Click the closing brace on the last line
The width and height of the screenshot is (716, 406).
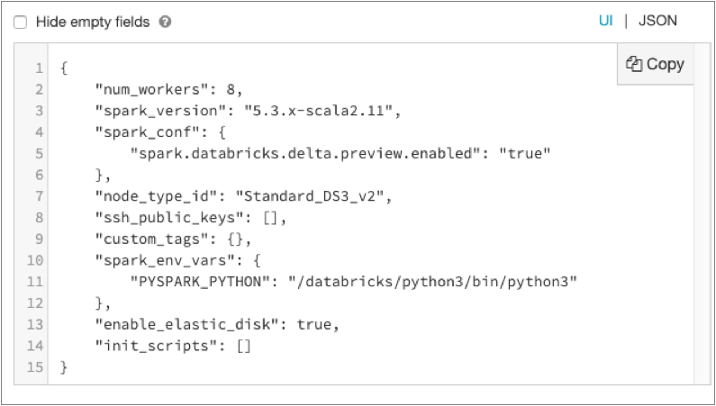(64, 369)
